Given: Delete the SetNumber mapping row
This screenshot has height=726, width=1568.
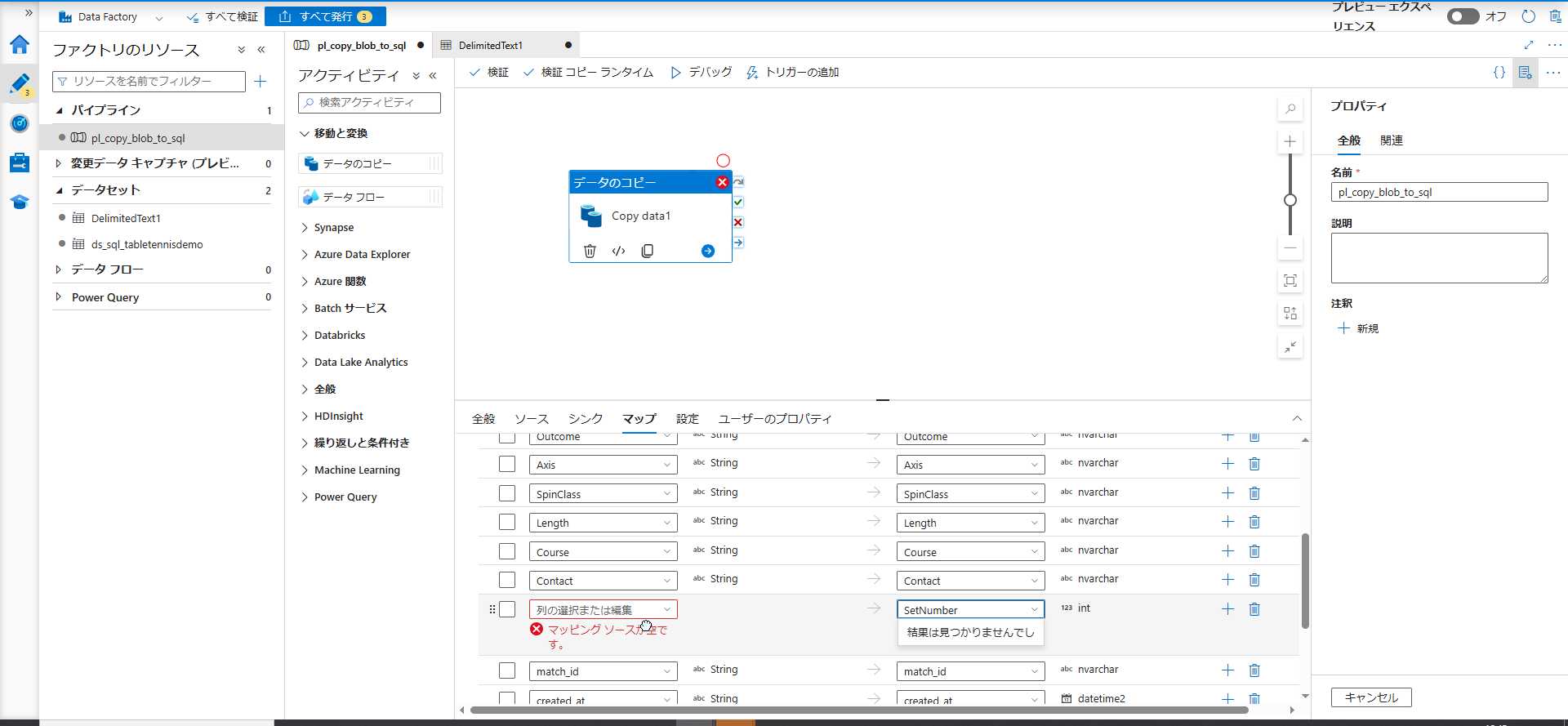Looking at the screenshot, I should (x=1254, y=609).
